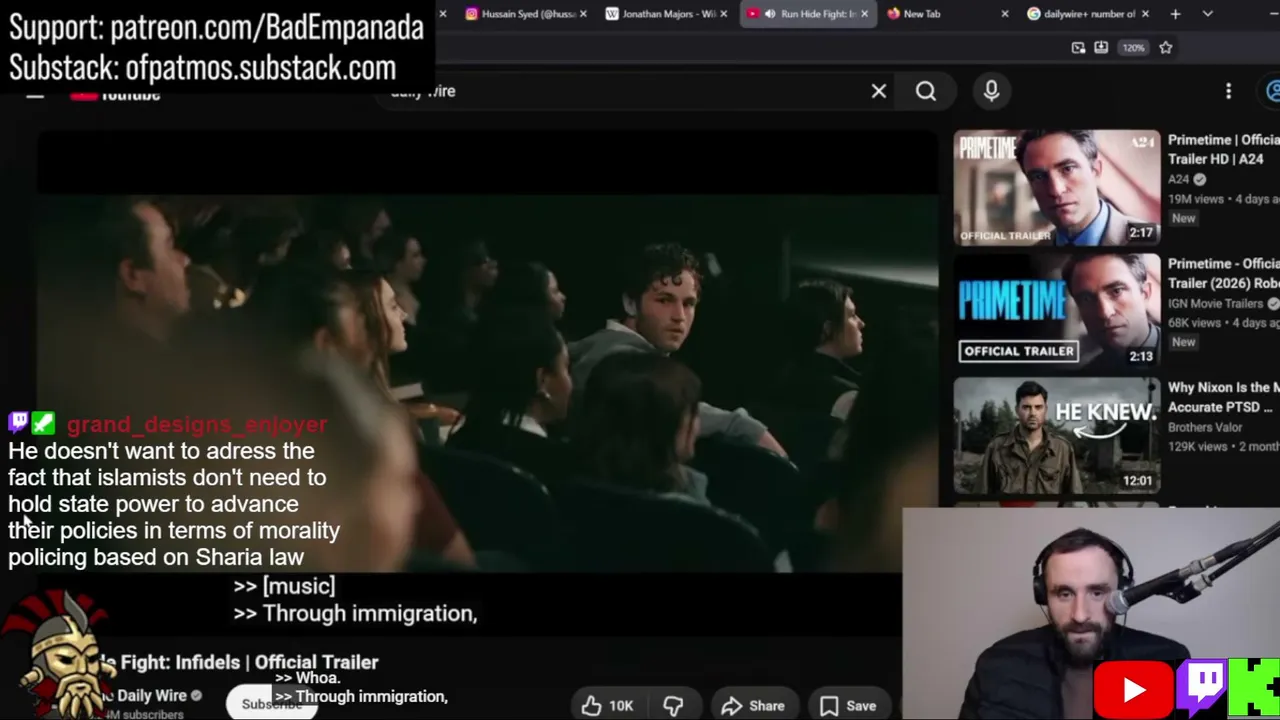Click the '129K views' text on Nixon video

point(1198,447)
